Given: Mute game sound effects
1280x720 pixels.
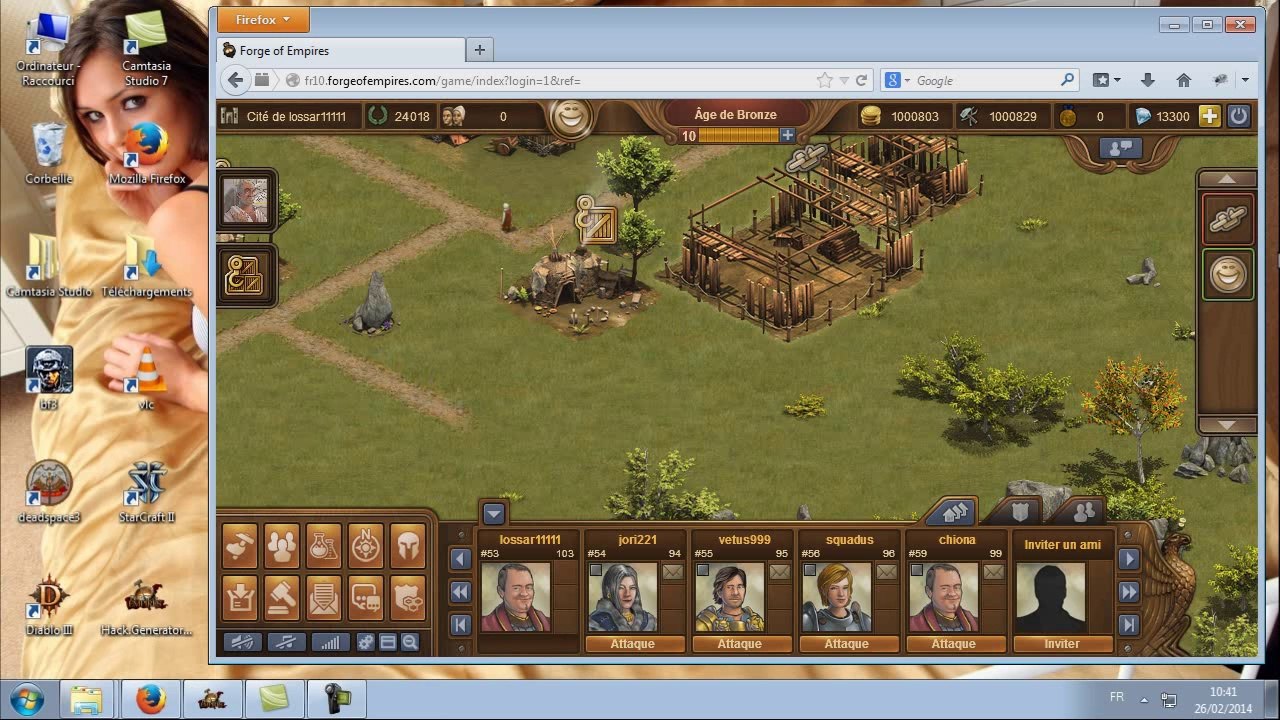Looking at the screenshot, I should click(x=242, y=642).
